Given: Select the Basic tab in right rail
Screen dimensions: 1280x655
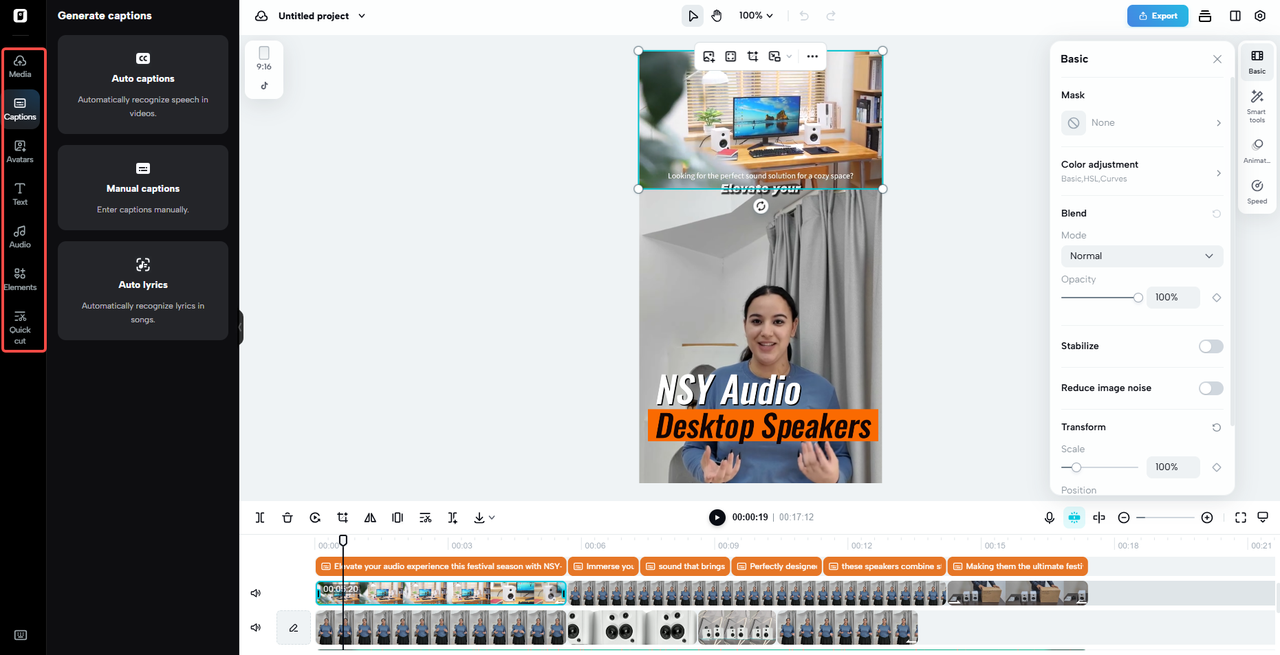Looking at the screenshot, I should (1257, 62).
